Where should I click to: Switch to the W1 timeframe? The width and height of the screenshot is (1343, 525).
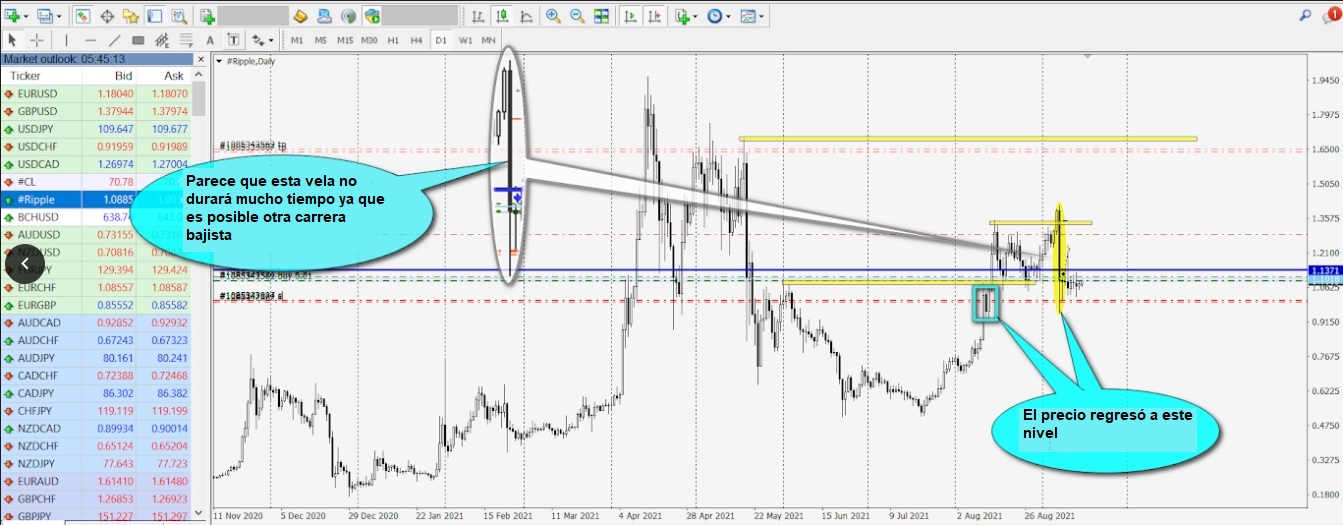coord(465,40)
